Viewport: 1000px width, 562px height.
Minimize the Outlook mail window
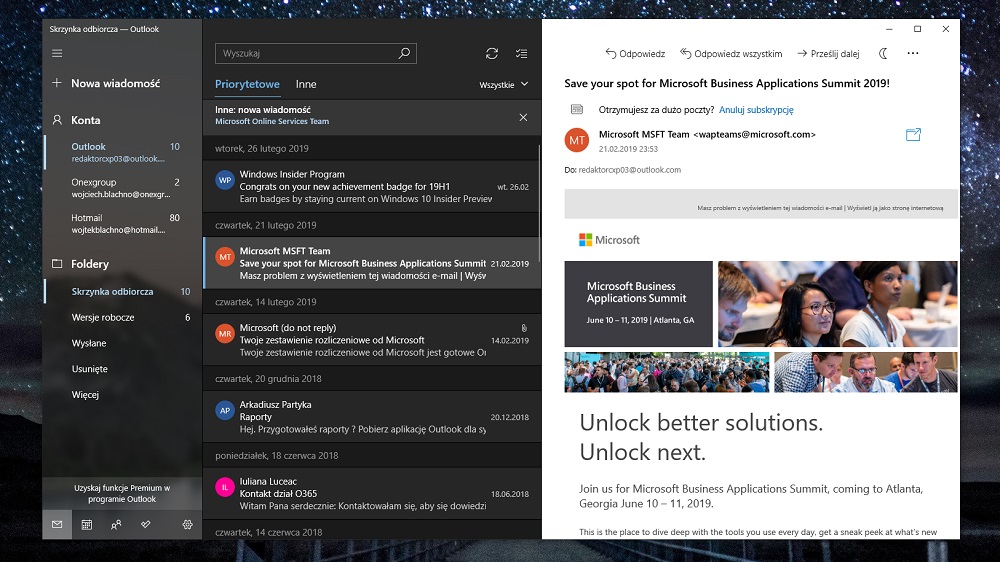point(889,29)
